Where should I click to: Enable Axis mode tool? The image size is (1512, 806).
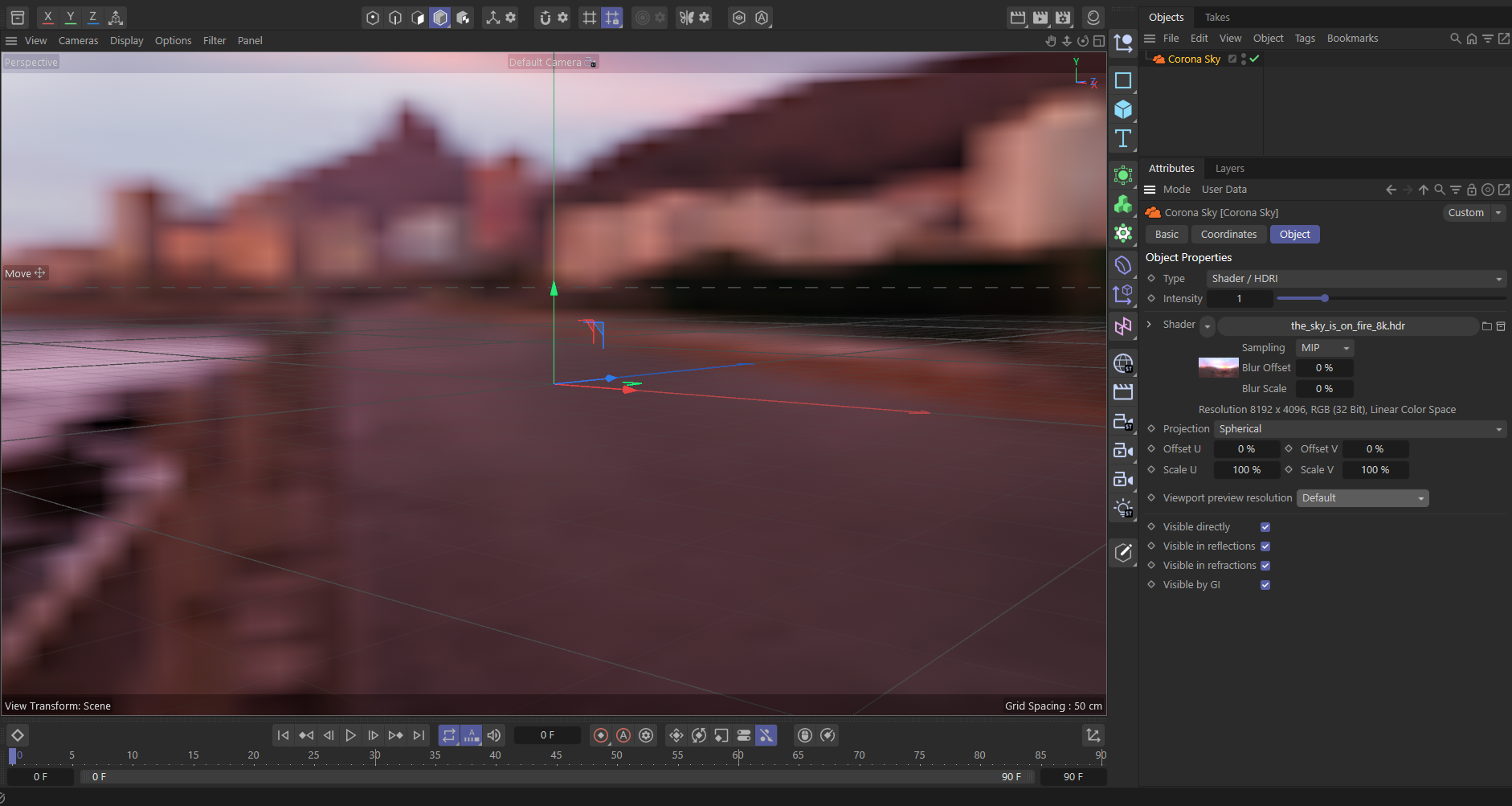pyautogui.click(x=493, y=17)
